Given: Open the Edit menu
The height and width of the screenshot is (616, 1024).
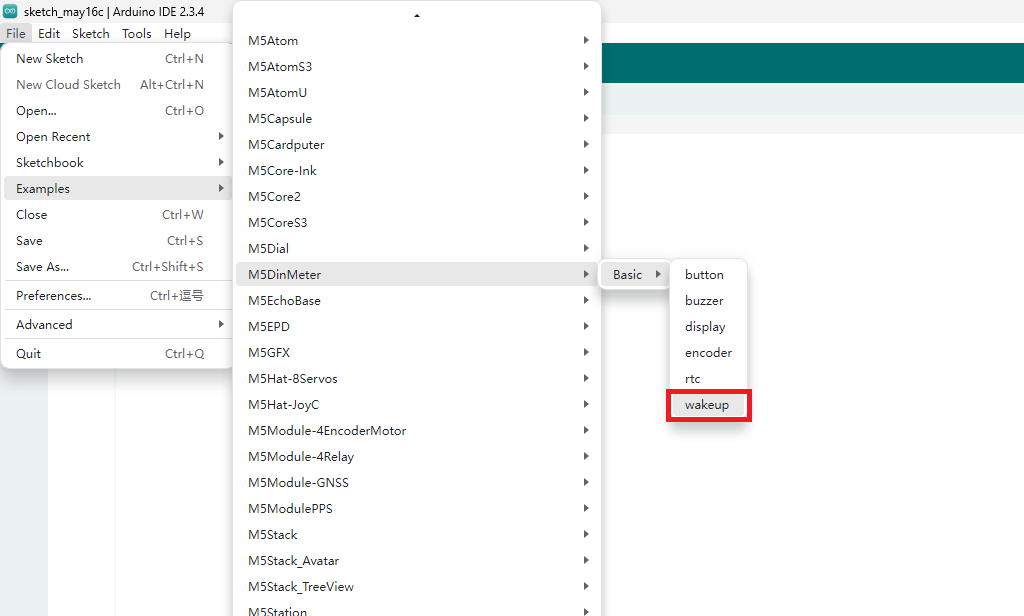Looking at the screenshot, I should click(x=49, y=33).
